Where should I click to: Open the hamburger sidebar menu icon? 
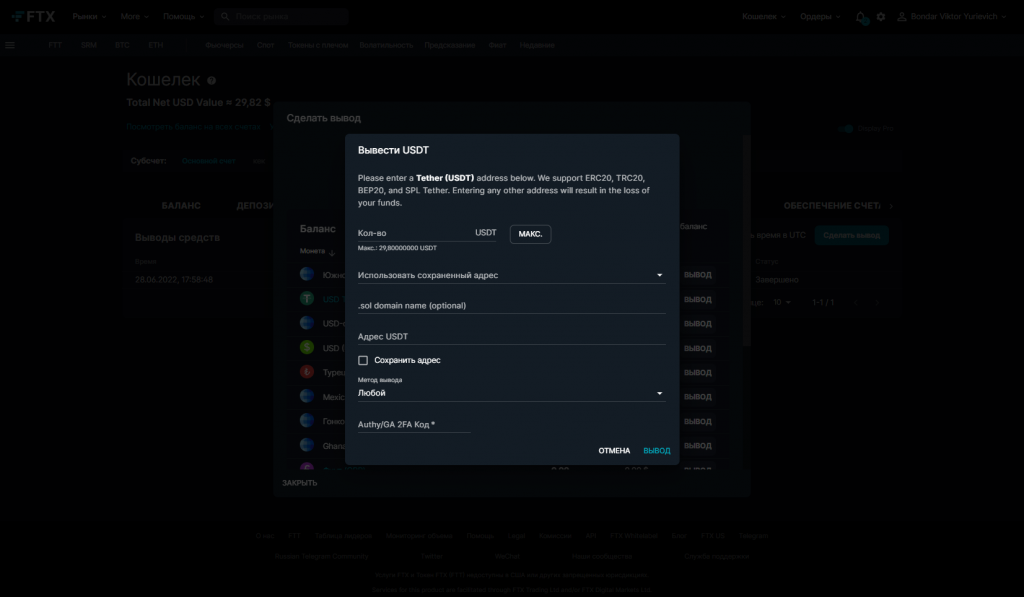coord(10,45)
